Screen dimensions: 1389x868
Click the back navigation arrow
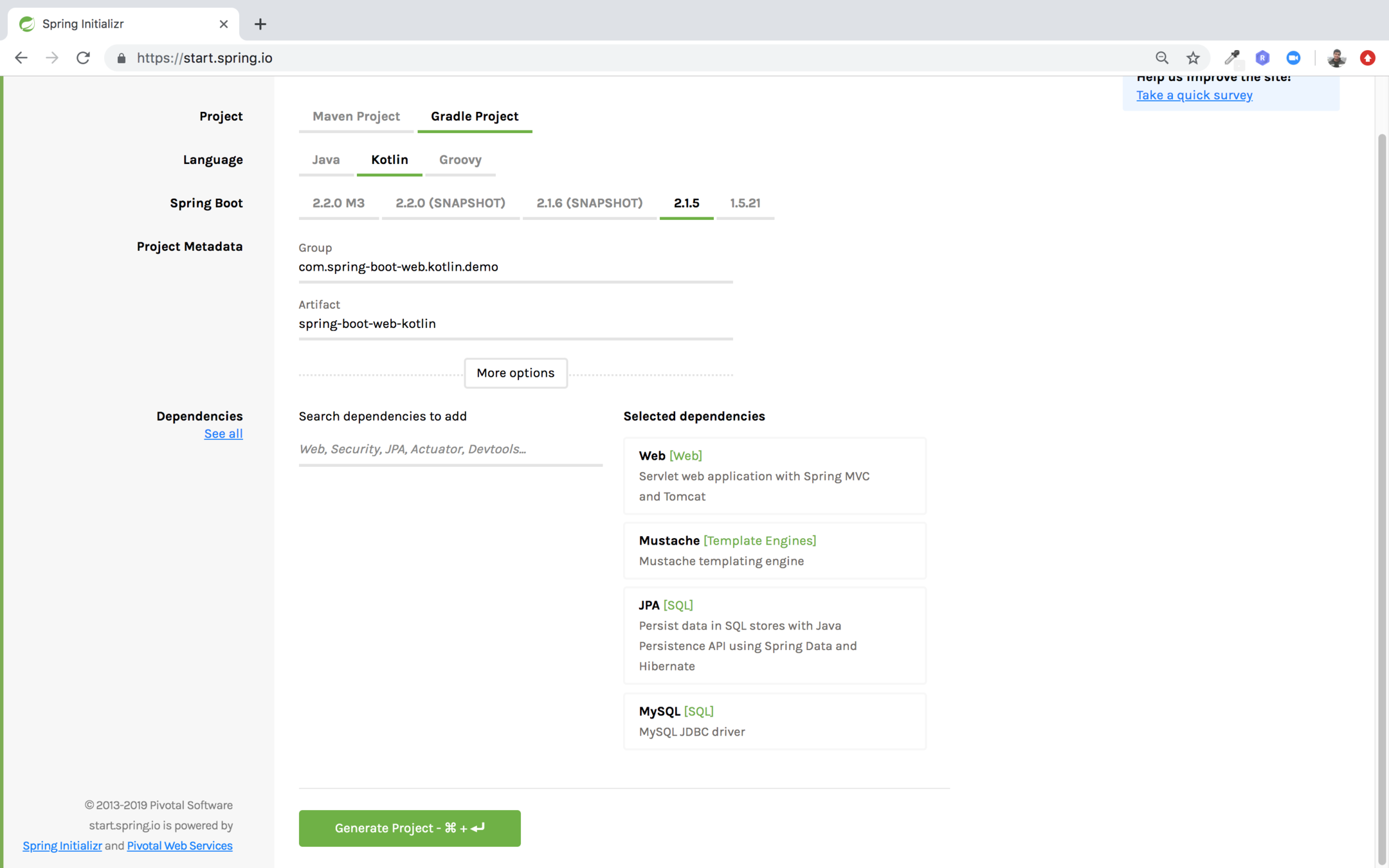pos(21,58)
